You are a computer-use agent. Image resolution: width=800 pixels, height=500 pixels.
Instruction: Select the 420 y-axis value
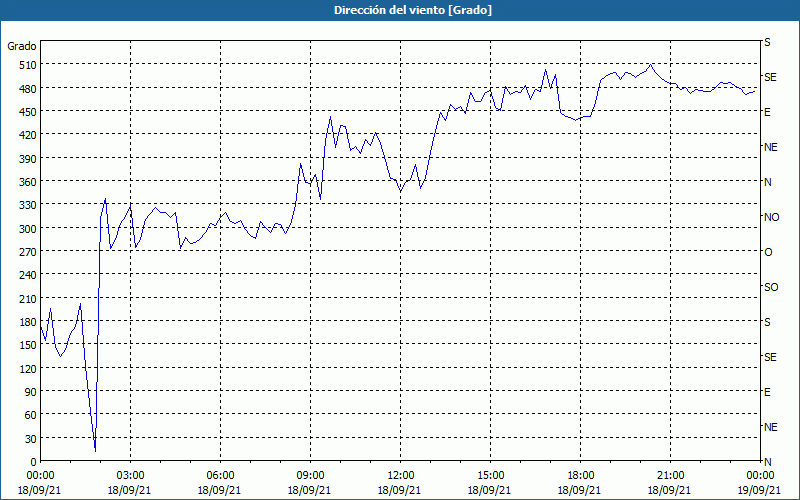tap(29, 135)
